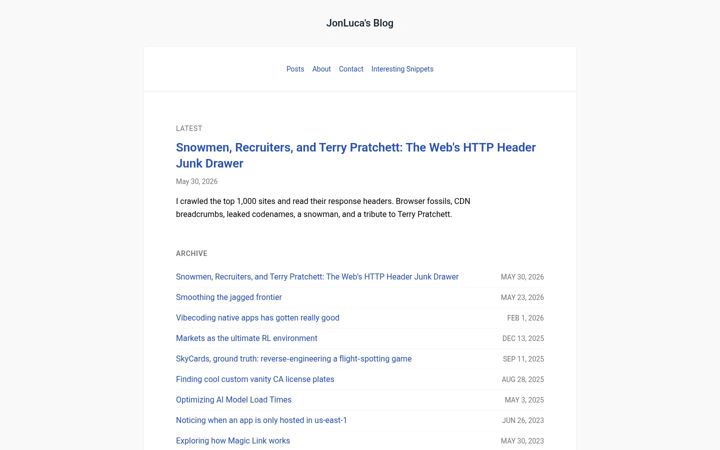Image resolution: width=720 pixels, height=450 pixels.
Task: Open Vibecoding native apps has gotten really good
Action: [258, 318]
